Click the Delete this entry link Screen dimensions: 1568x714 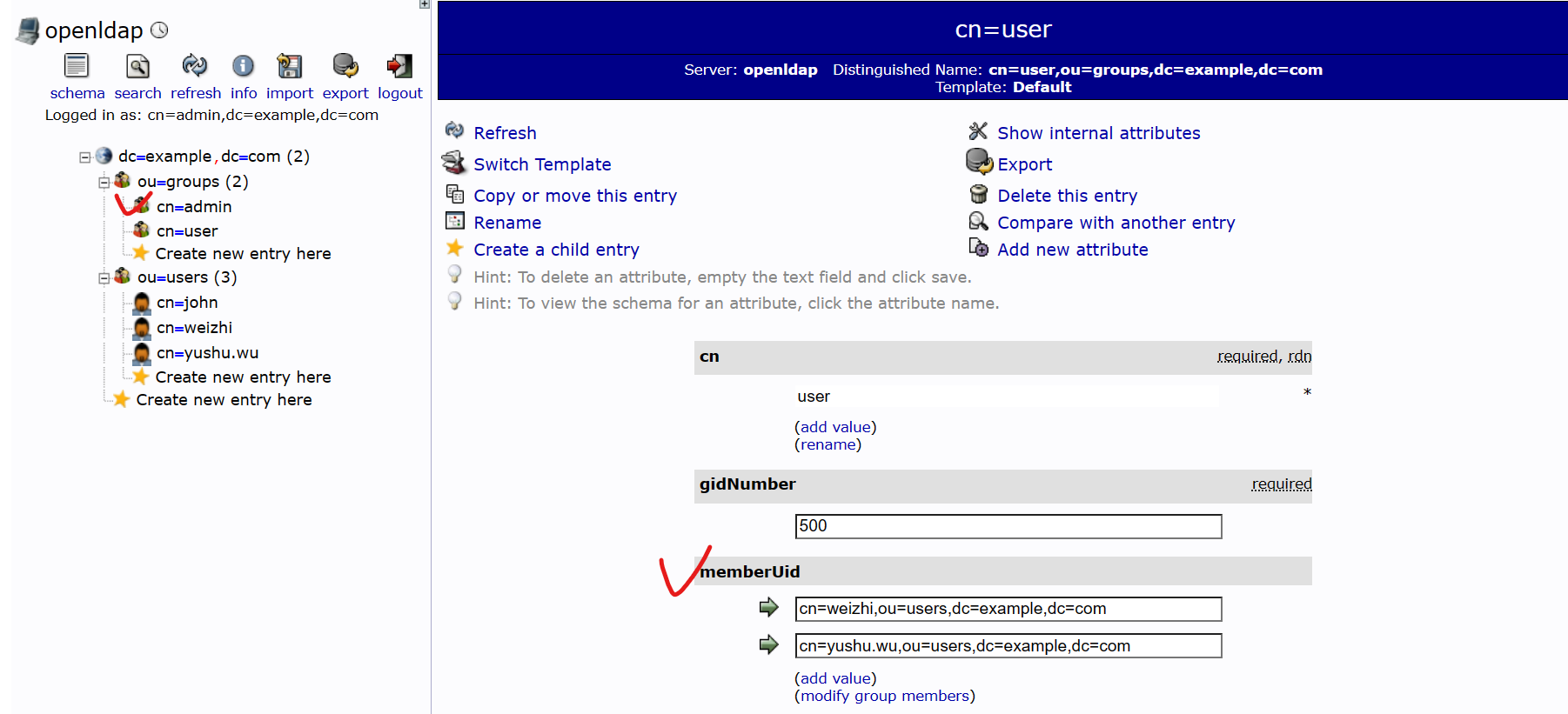coord(1067,196)
